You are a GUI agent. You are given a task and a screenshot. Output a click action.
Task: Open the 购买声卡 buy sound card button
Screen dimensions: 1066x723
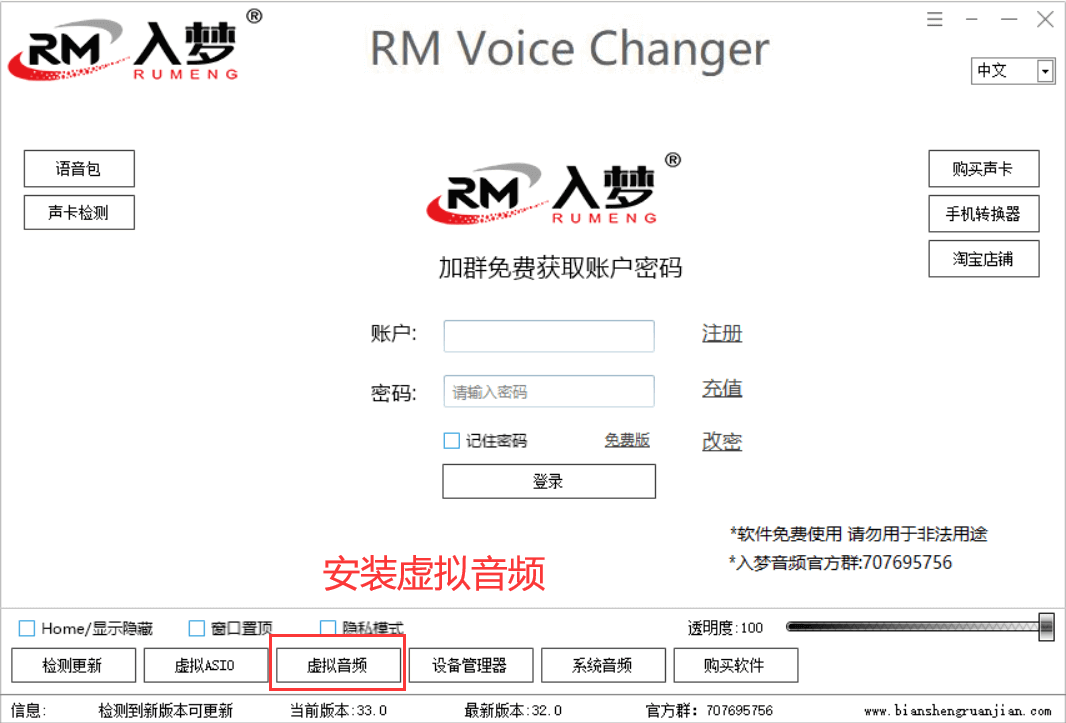(984, 169)
